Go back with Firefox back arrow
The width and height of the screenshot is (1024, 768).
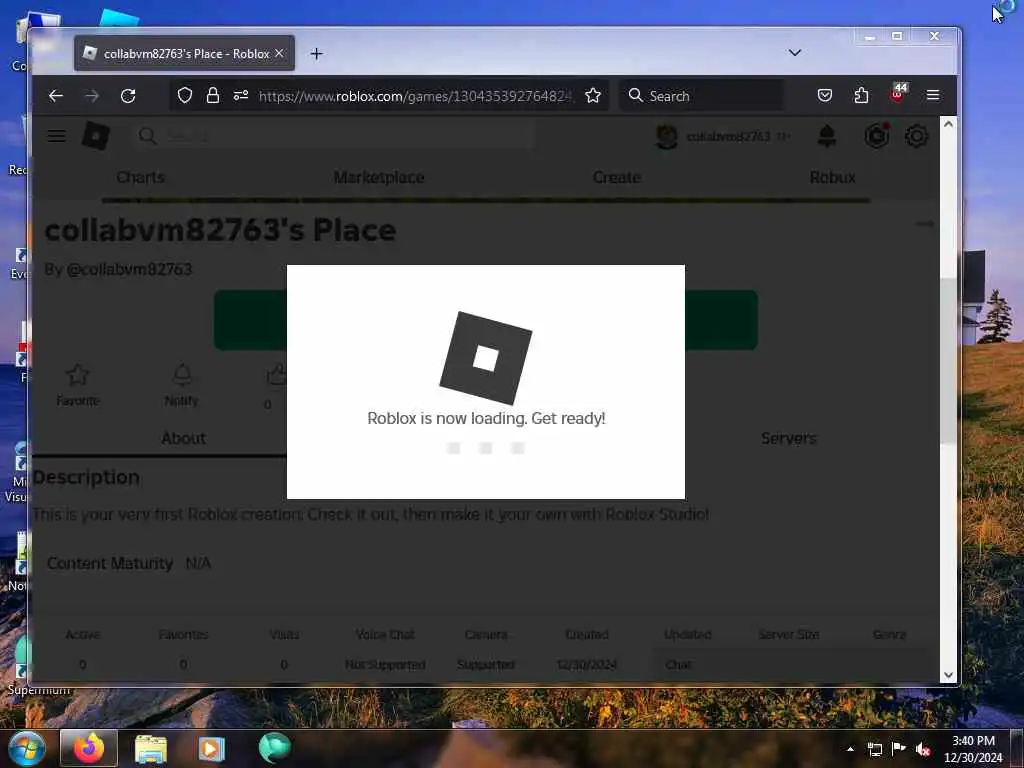pyautogui.click(x=56, y=96)
